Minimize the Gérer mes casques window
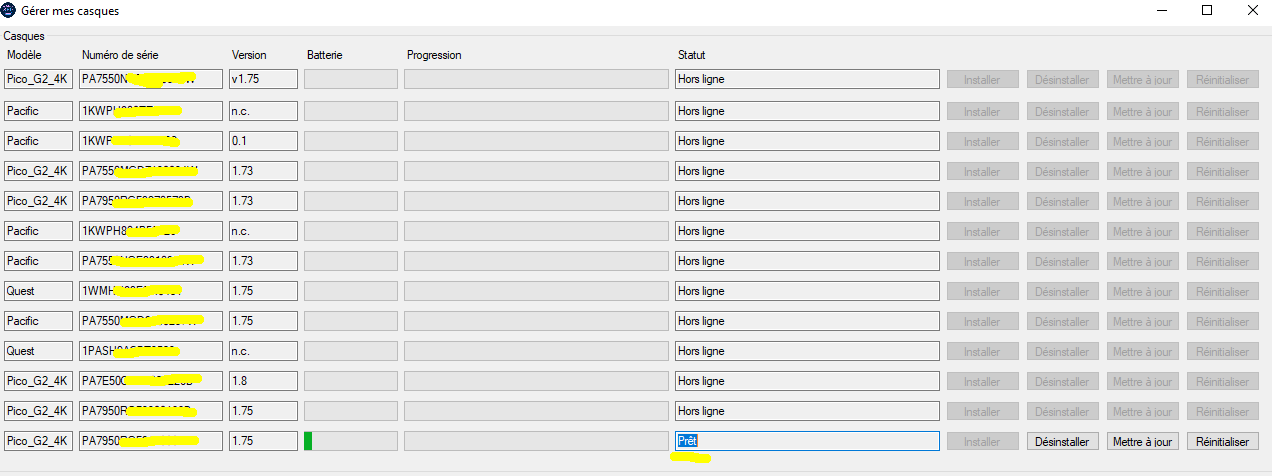The width and height of the screenshot is (1272, 476). tap(1162, 10)
